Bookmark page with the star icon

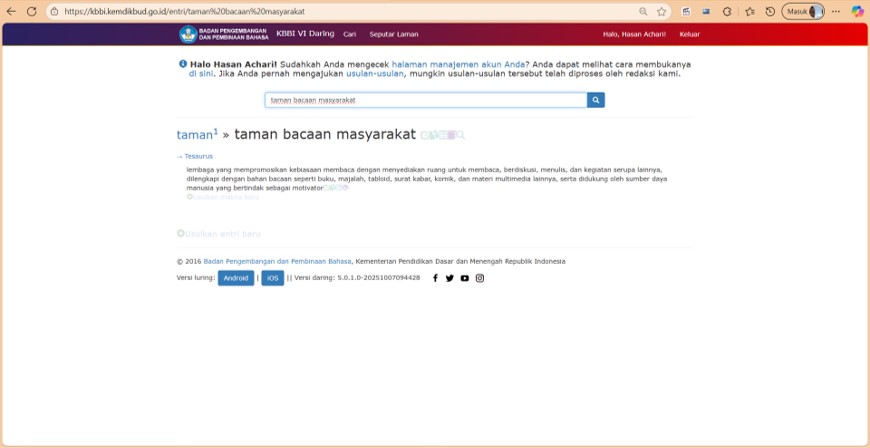click(x=662, y=11)
